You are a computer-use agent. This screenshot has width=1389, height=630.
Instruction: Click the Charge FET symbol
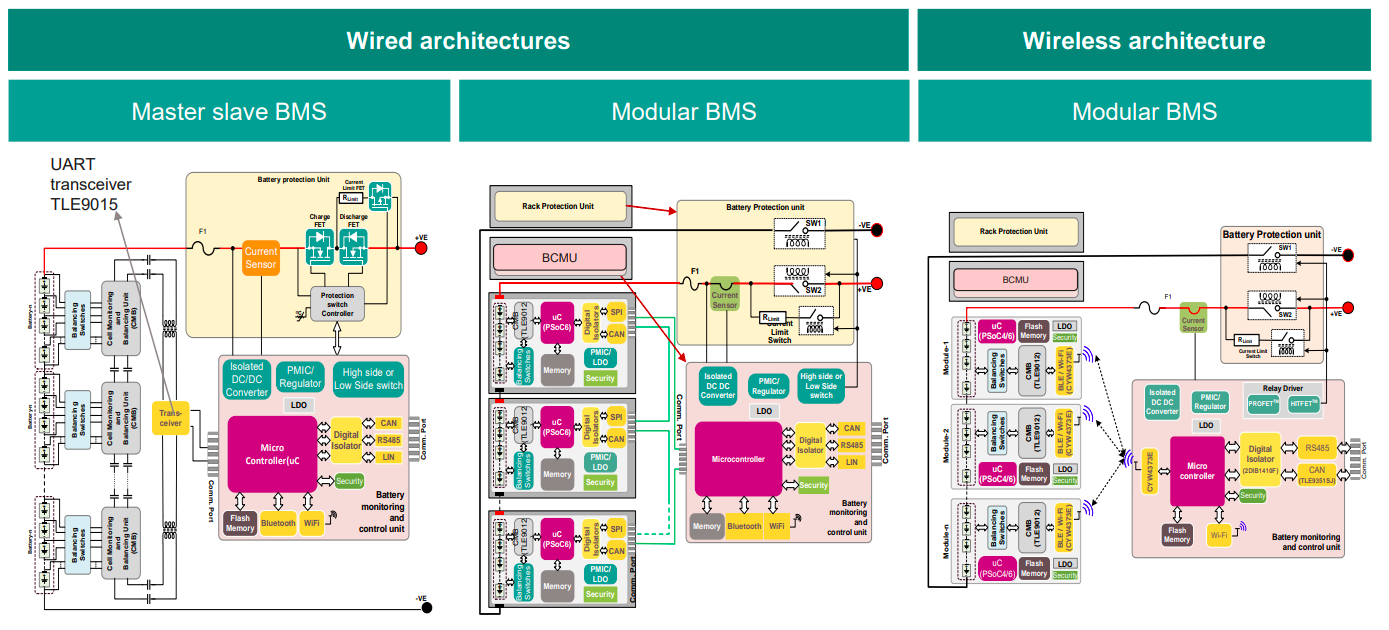pyautogui.click(x=320, y=250)
